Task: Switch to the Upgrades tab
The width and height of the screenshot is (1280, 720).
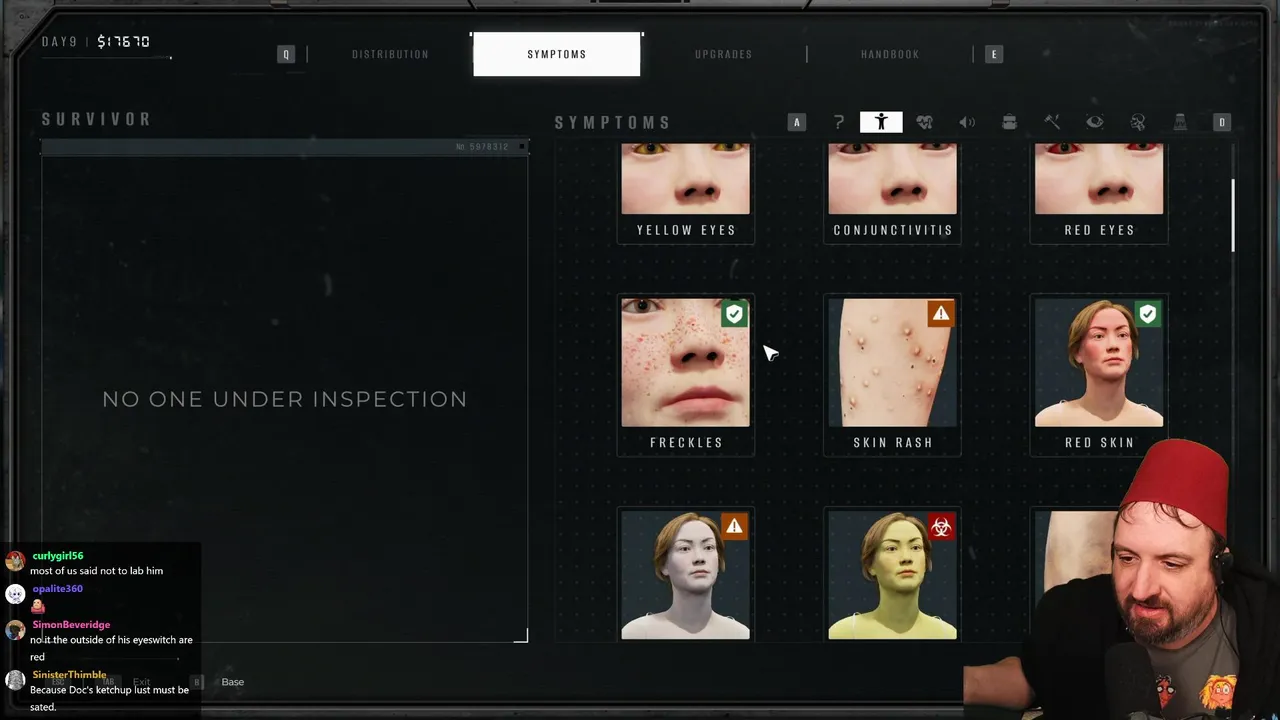Action: [x=723, y=54]
